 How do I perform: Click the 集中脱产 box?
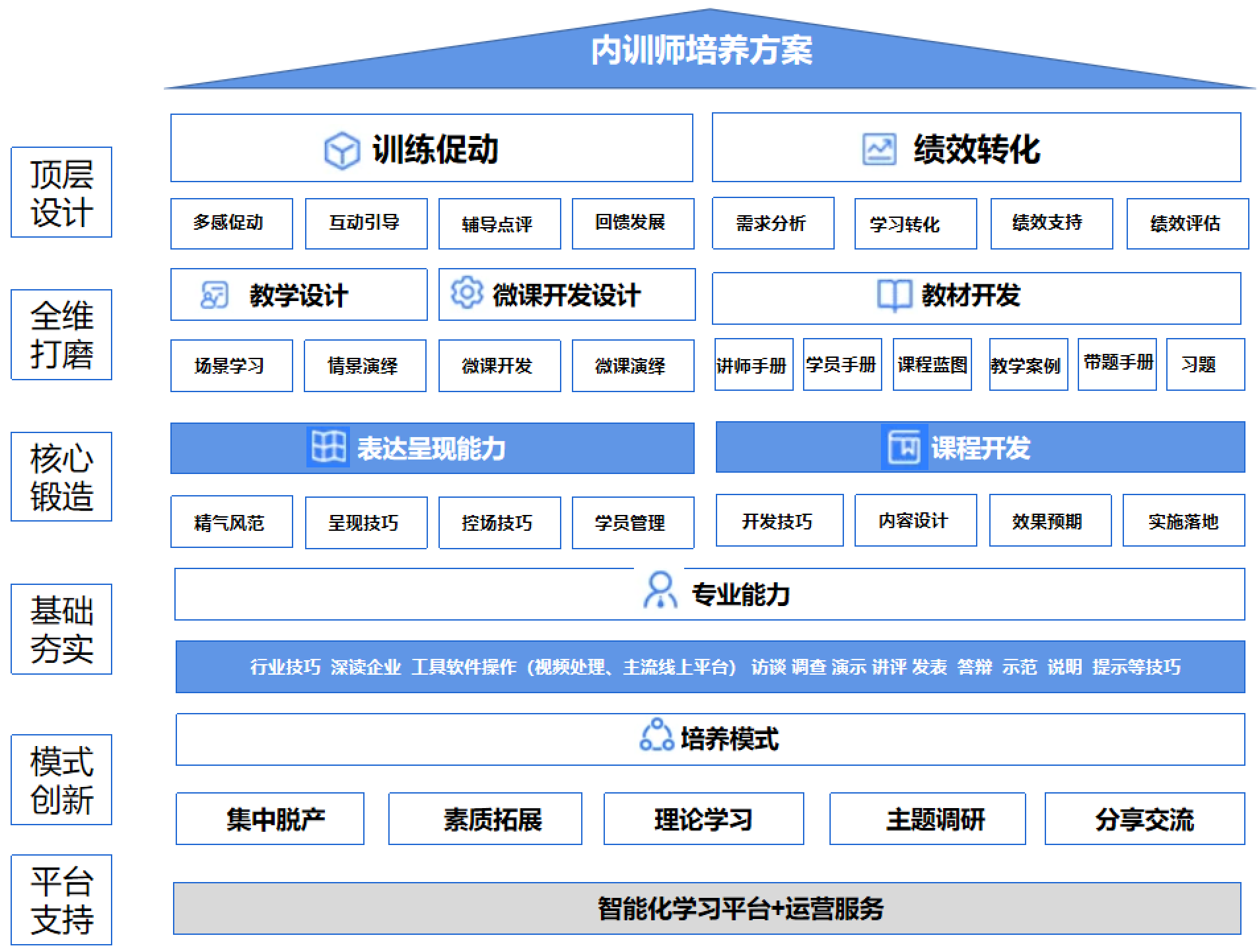click(x=269, y=819)
